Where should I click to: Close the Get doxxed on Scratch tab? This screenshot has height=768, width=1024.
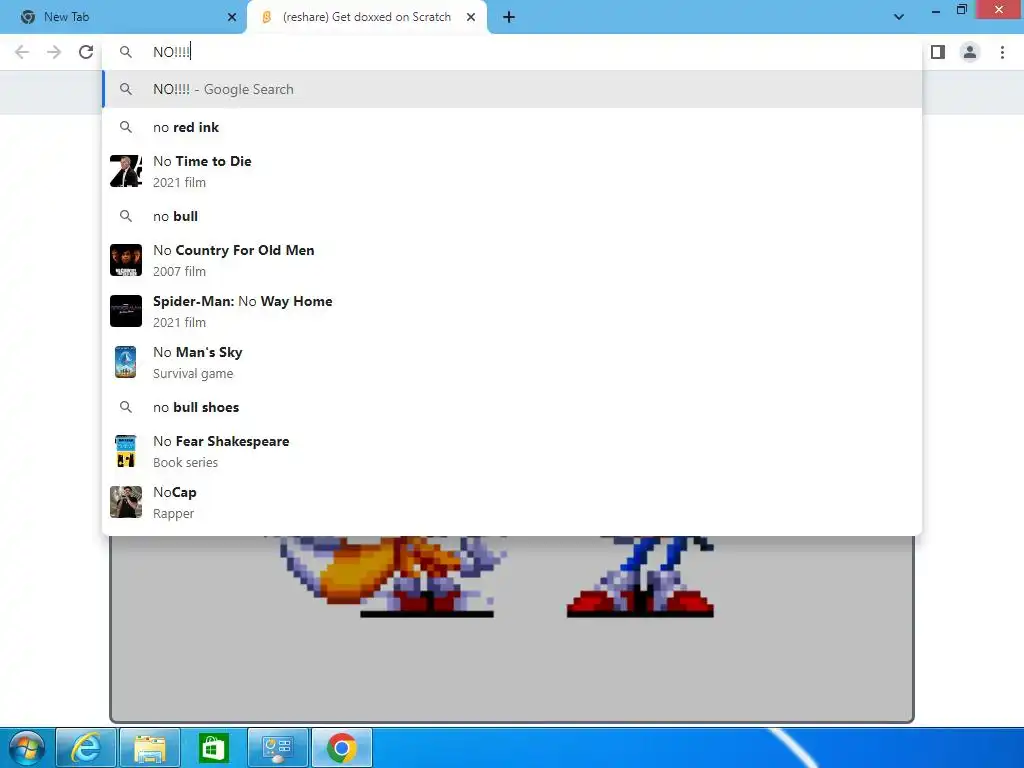pyautogui.click(x=471, y=17)
